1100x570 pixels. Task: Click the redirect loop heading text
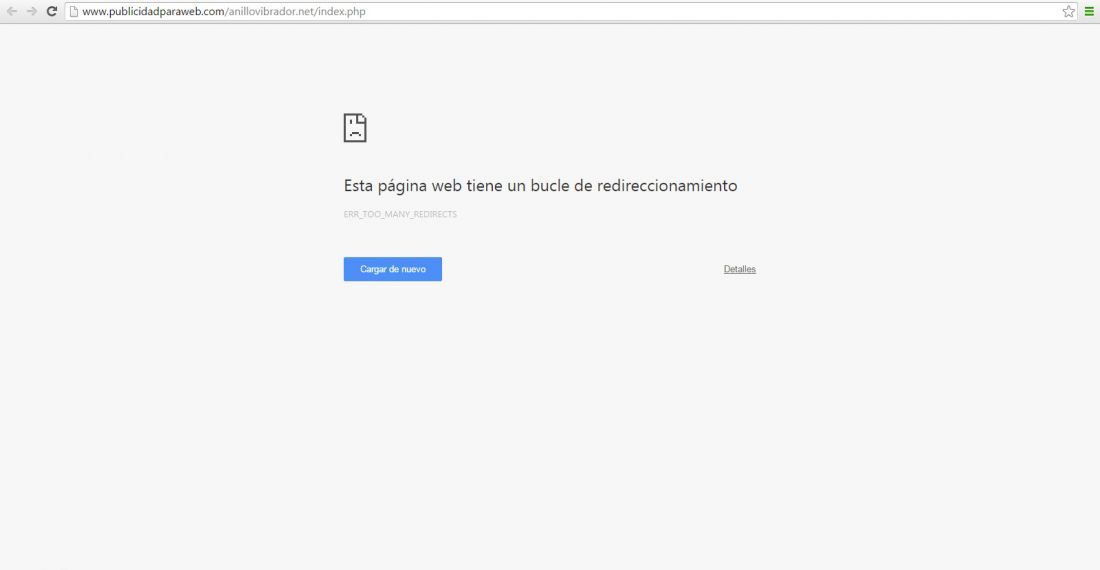(540, 186)
